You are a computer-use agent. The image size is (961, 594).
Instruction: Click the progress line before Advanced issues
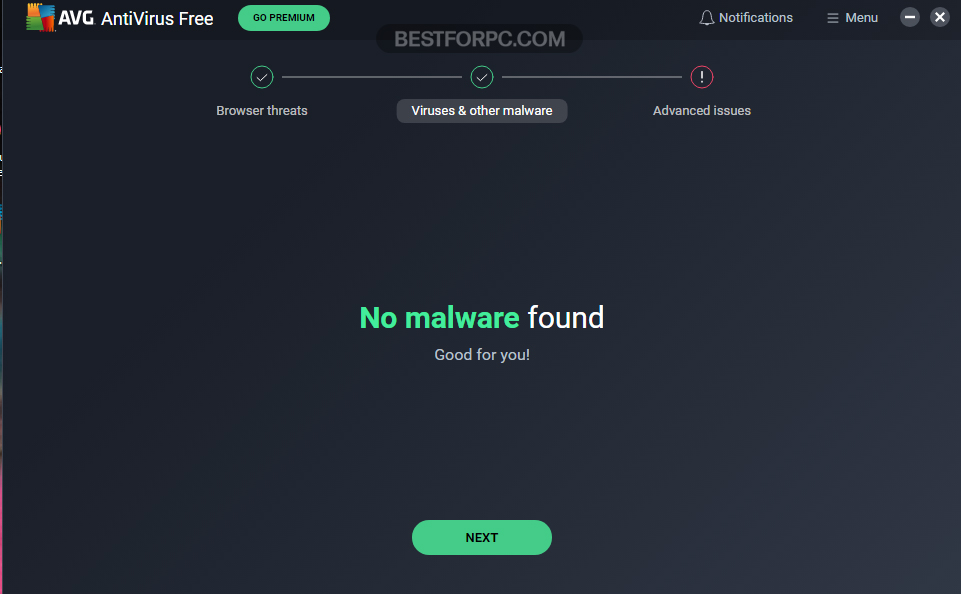pos(591,77)
